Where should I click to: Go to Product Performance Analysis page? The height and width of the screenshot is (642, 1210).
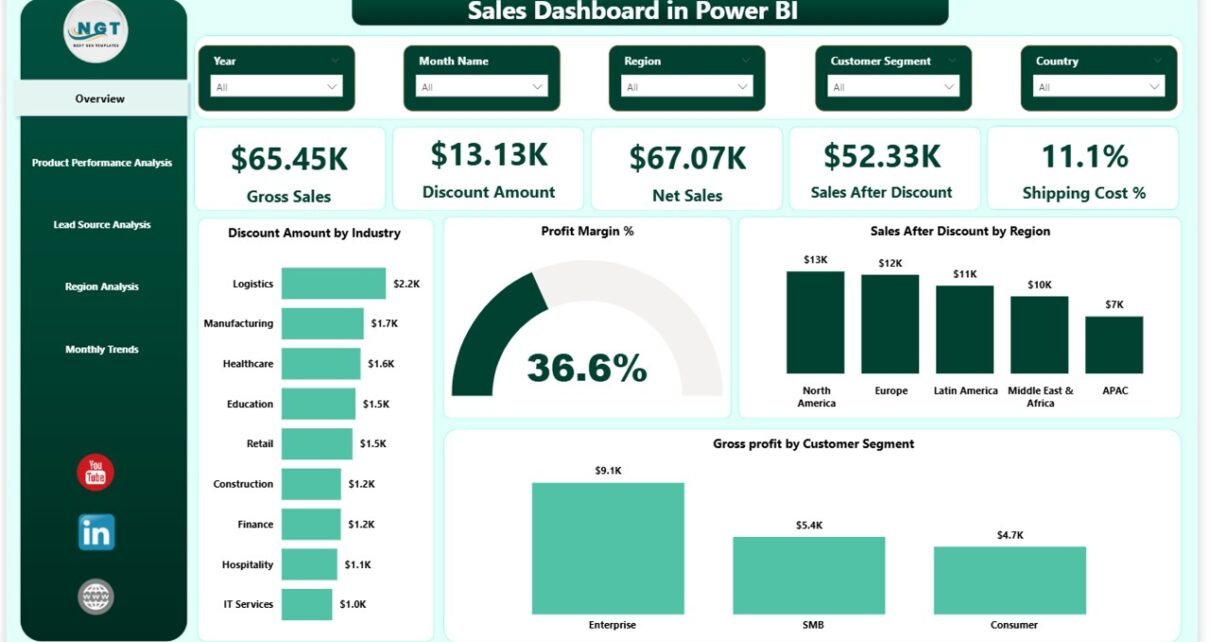coord(102,163)
